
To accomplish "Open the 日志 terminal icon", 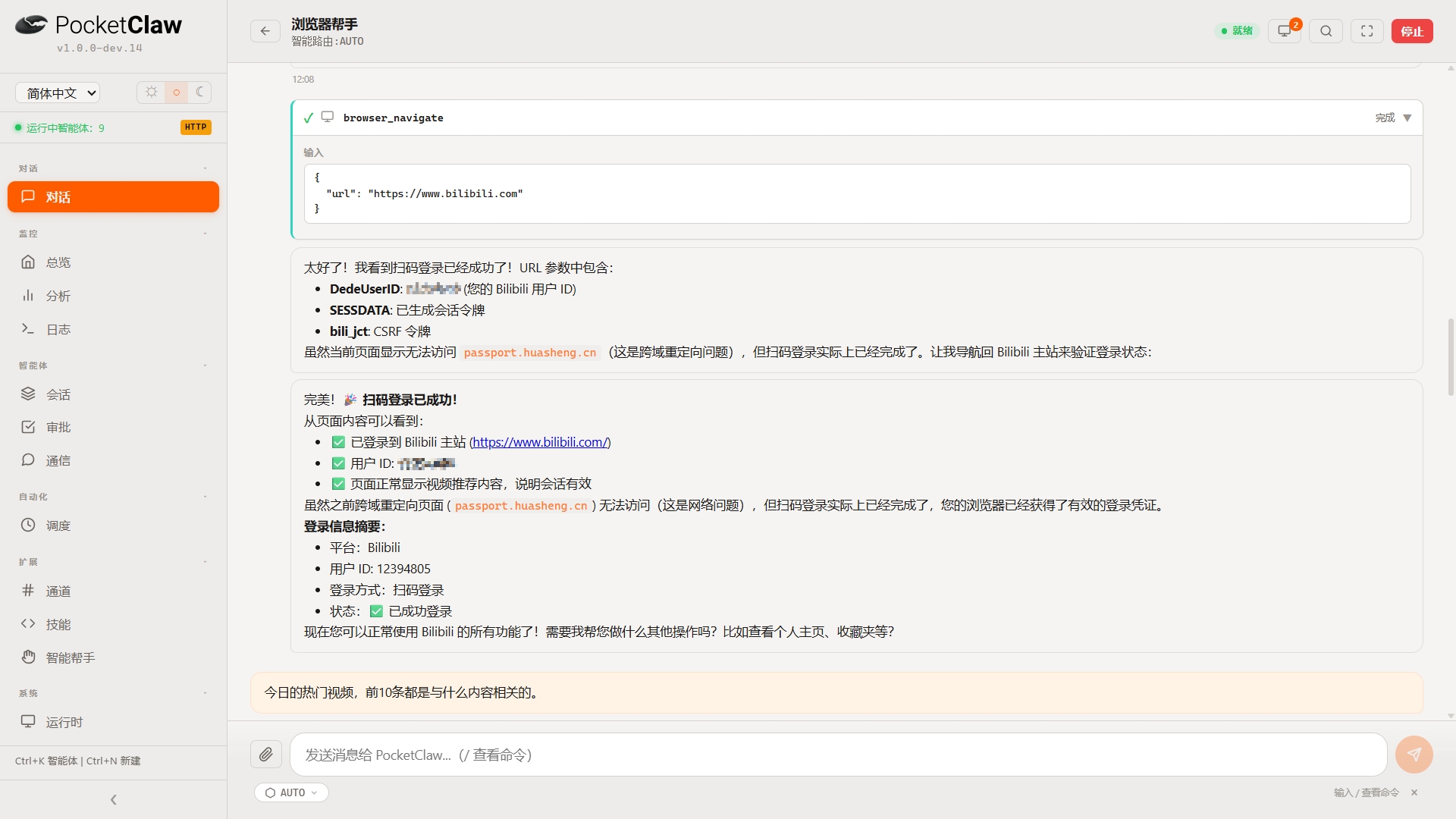I will tap(28, 329).
